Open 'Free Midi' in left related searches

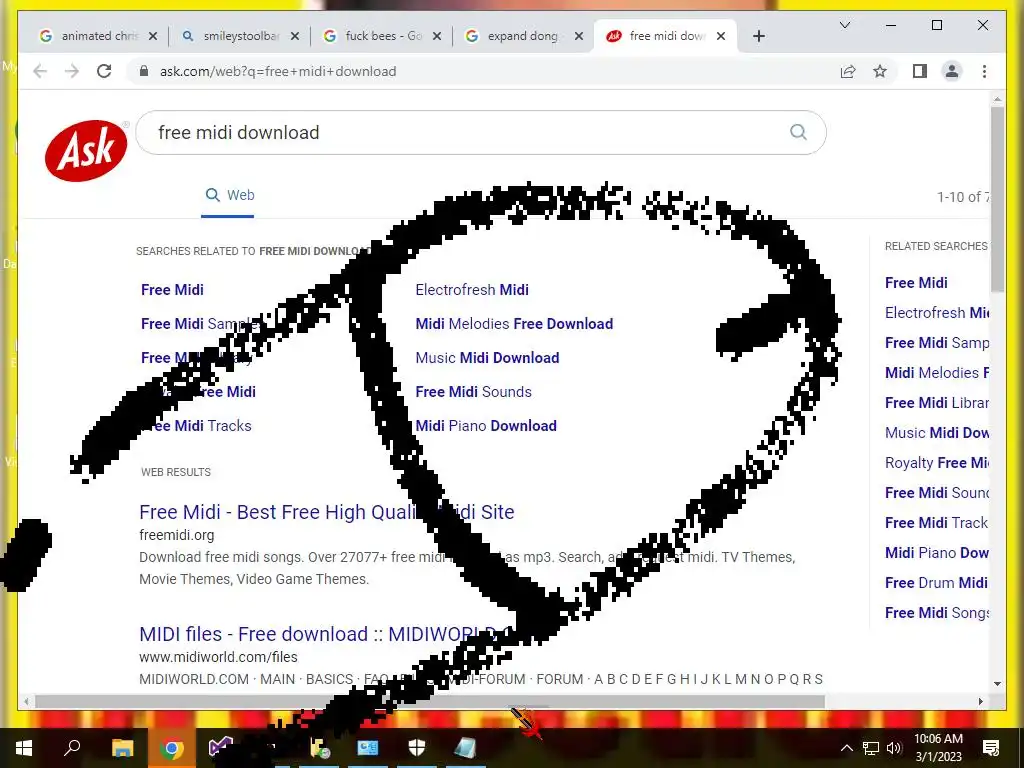(172, 290)
